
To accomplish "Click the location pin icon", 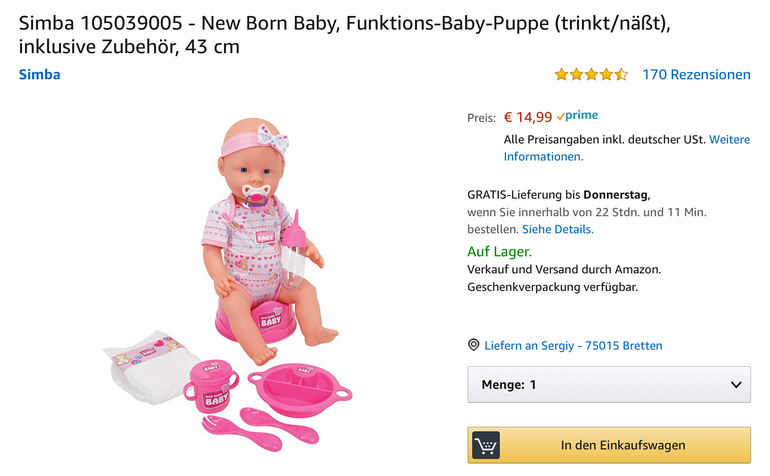I will [x=474, y=345].
